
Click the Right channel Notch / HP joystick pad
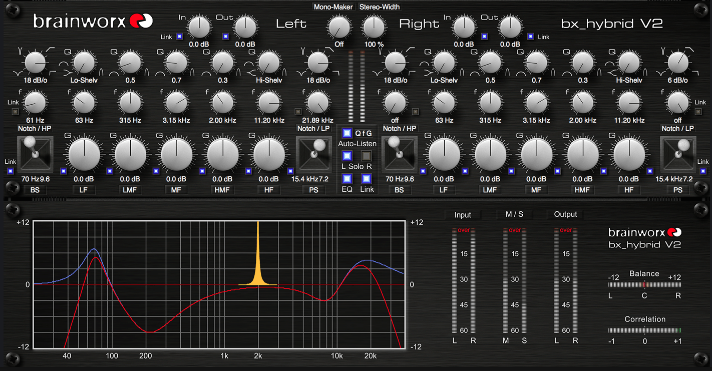point(400,153)
